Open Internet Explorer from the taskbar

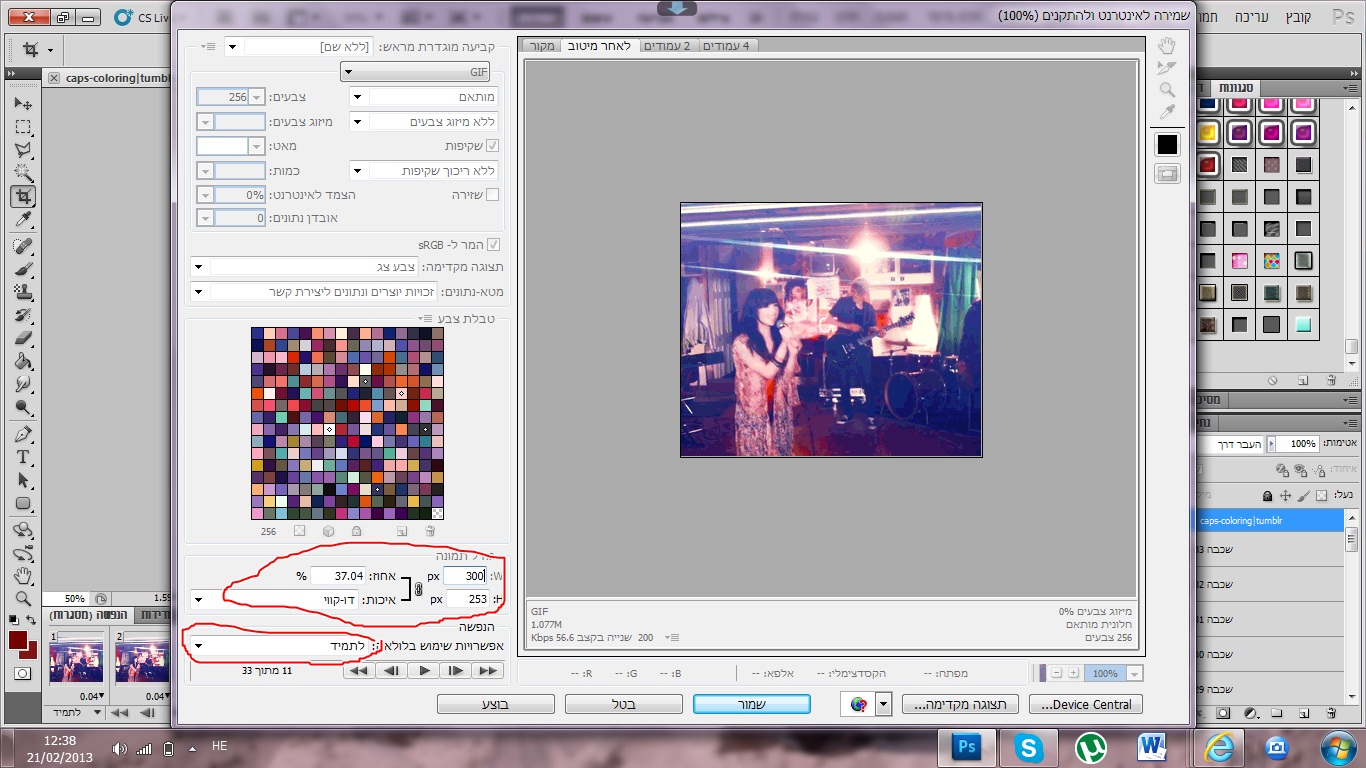point(1221,747)
